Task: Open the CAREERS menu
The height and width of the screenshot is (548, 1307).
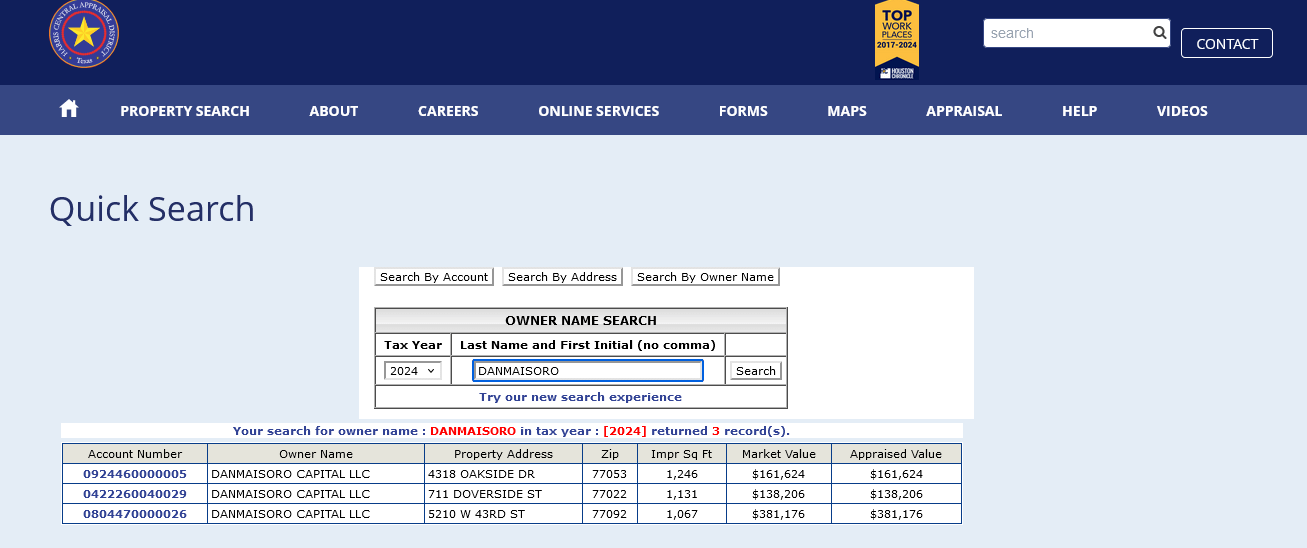Action: tap(448, 111)
